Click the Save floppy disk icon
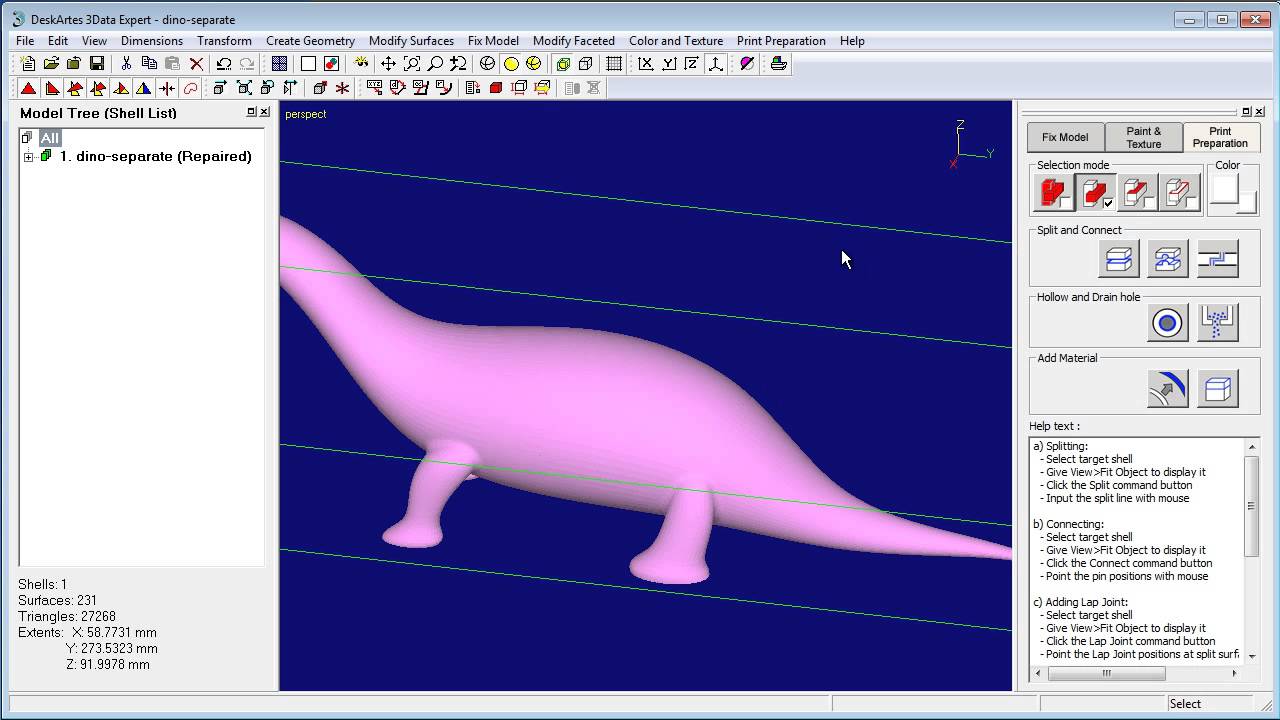 [97, 64]
